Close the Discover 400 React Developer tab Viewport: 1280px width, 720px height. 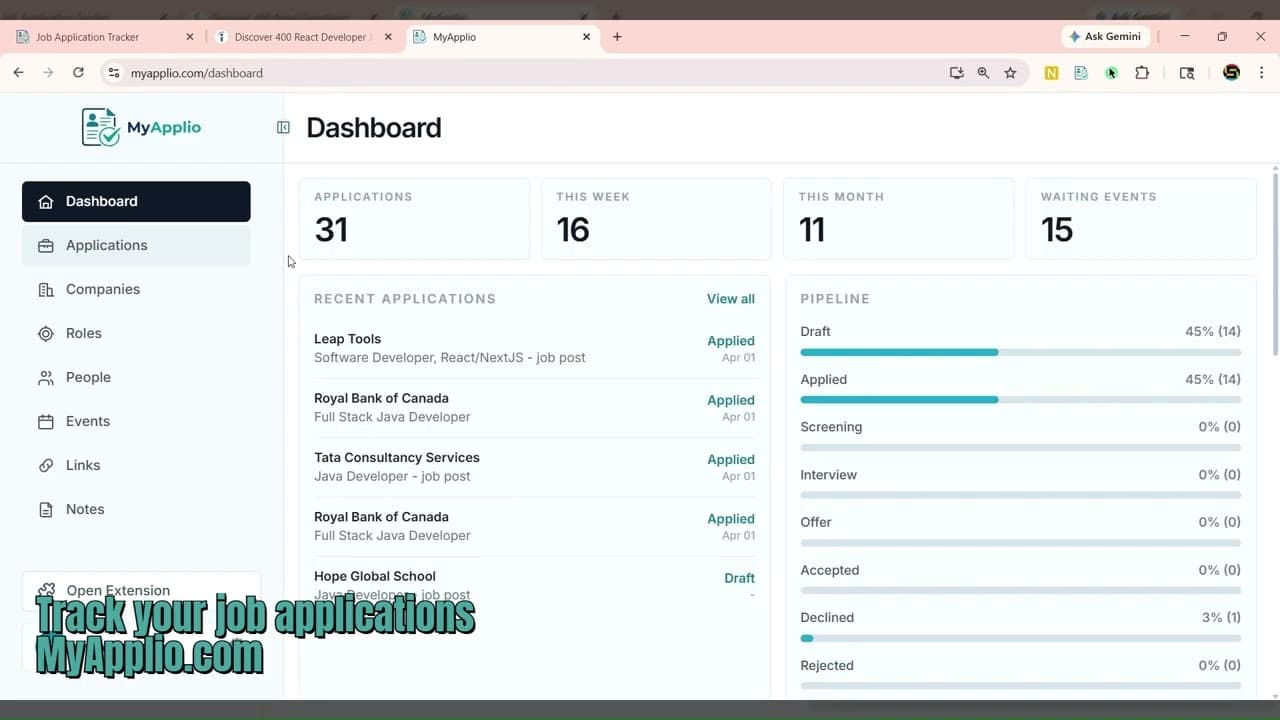(x=388, y=37)
